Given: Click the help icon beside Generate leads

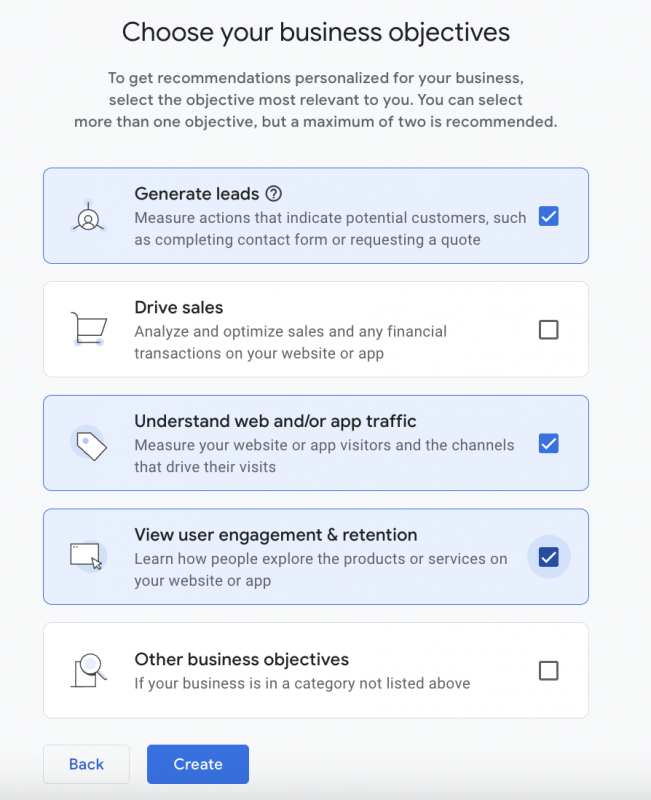Looking at the screenshot, I should 274,194.
